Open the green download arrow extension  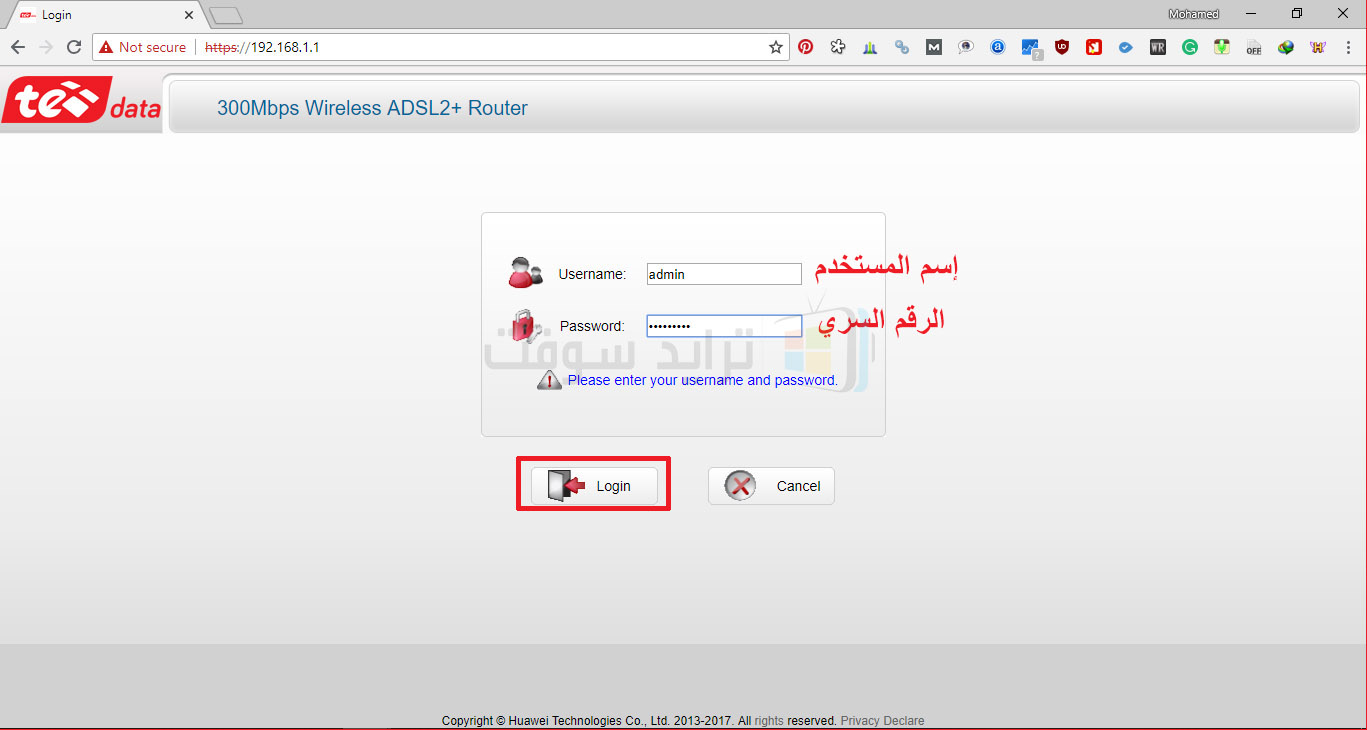tap(1222, 47)
